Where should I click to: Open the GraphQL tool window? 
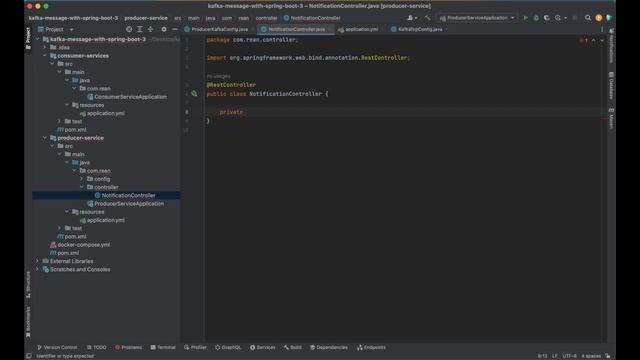pyautogui.click(x=228, y=347)
